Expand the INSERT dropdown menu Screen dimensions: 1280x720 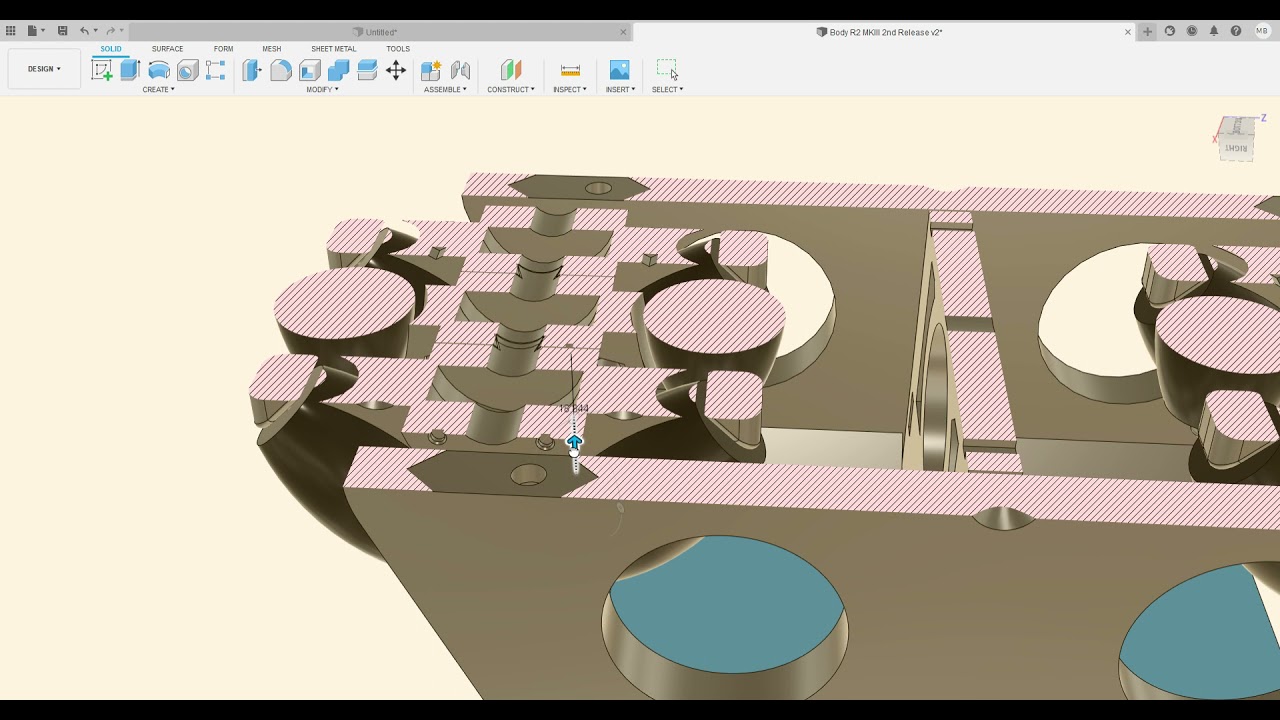(620, 90)
